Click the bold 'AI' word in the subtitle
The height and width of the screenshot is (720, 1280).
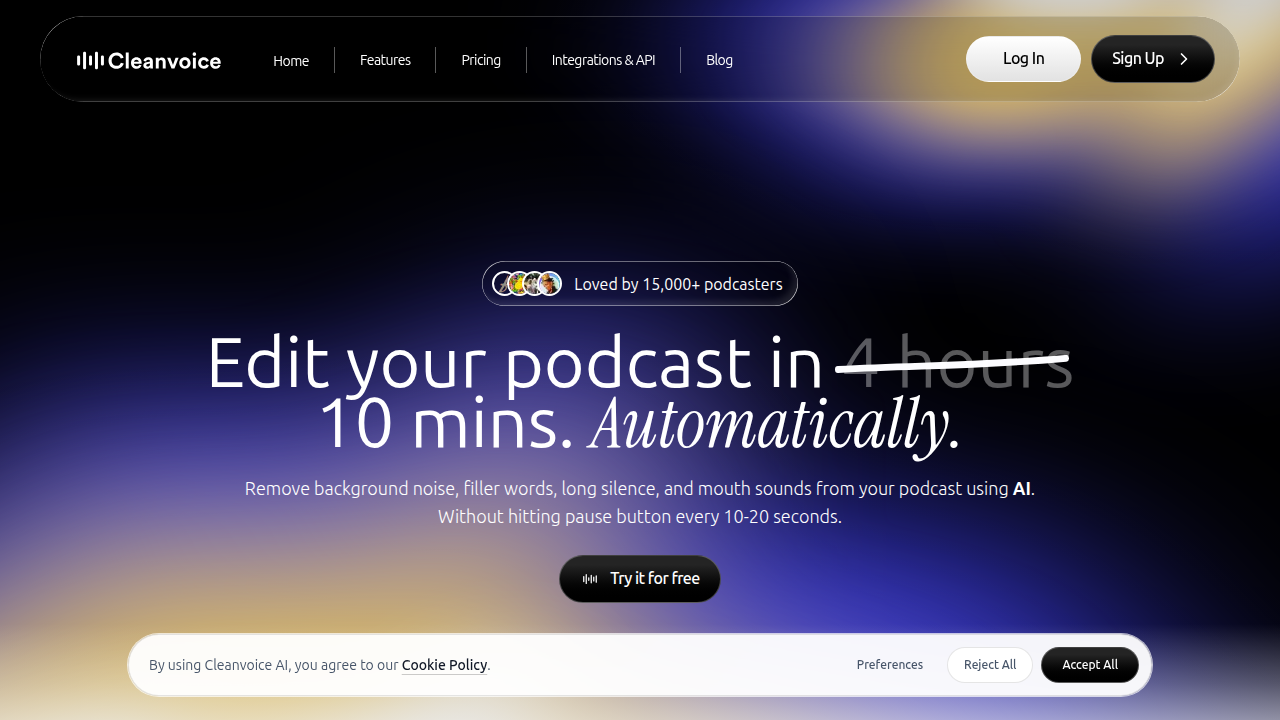[1021, 489]
